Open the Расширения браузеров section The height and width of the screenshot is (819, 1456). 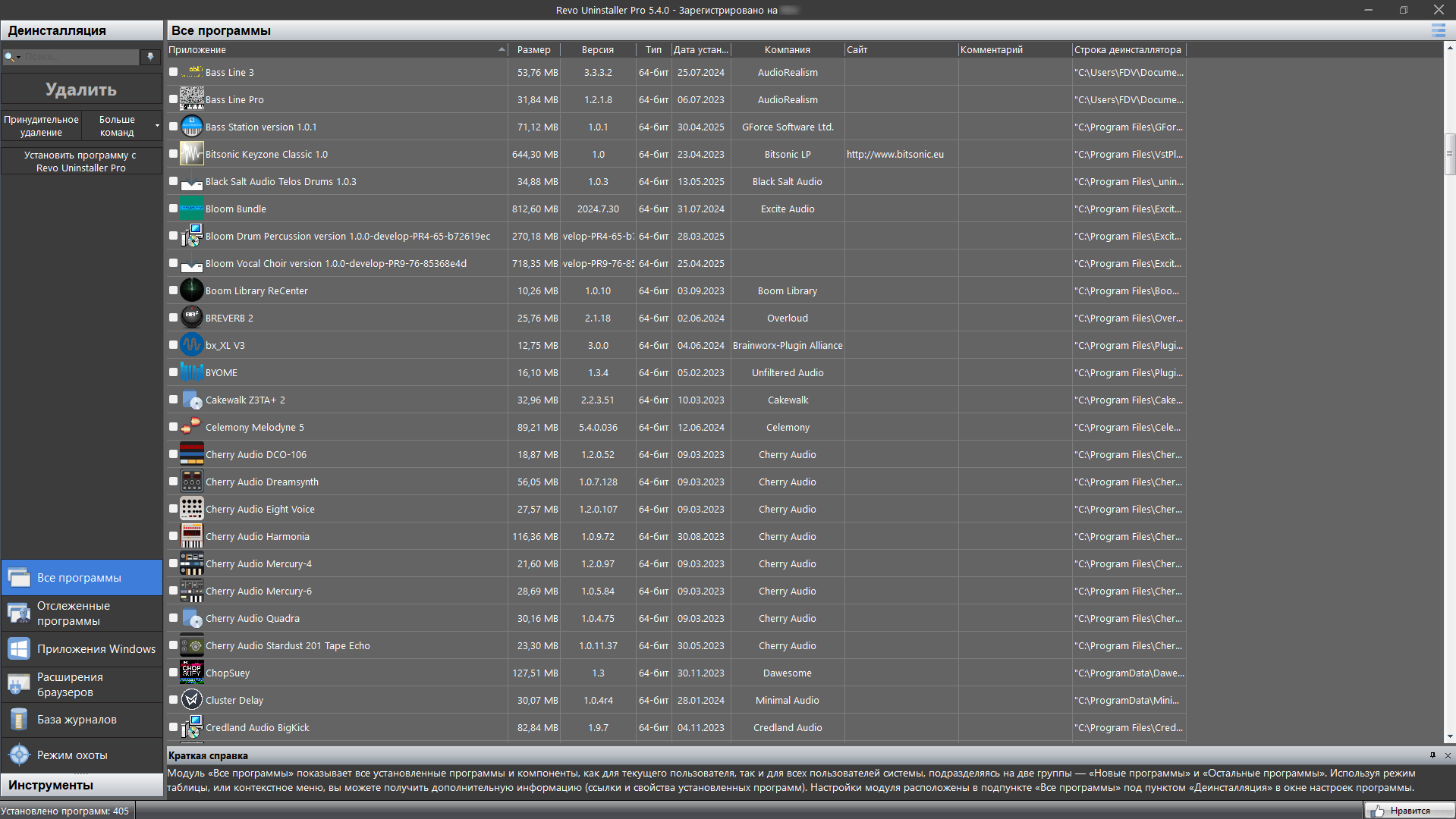pyautogui.click(x=81, y=685)
